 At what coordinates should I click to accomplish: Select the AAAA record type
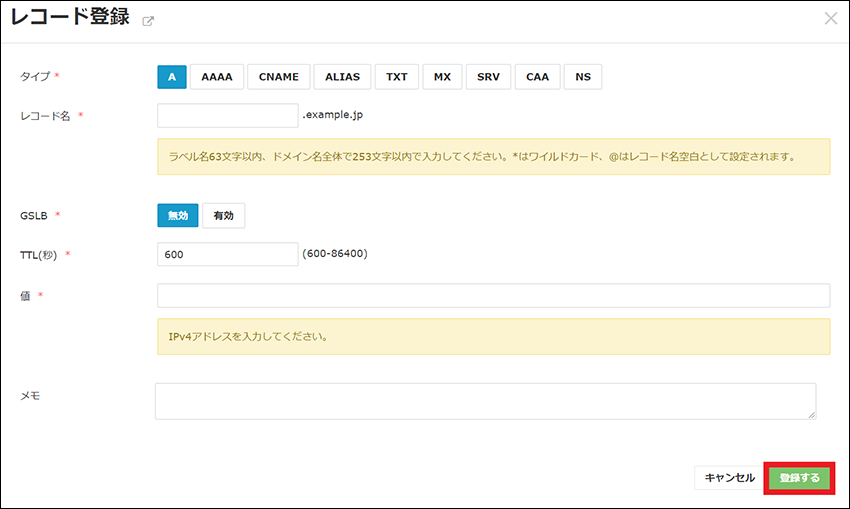216,77
